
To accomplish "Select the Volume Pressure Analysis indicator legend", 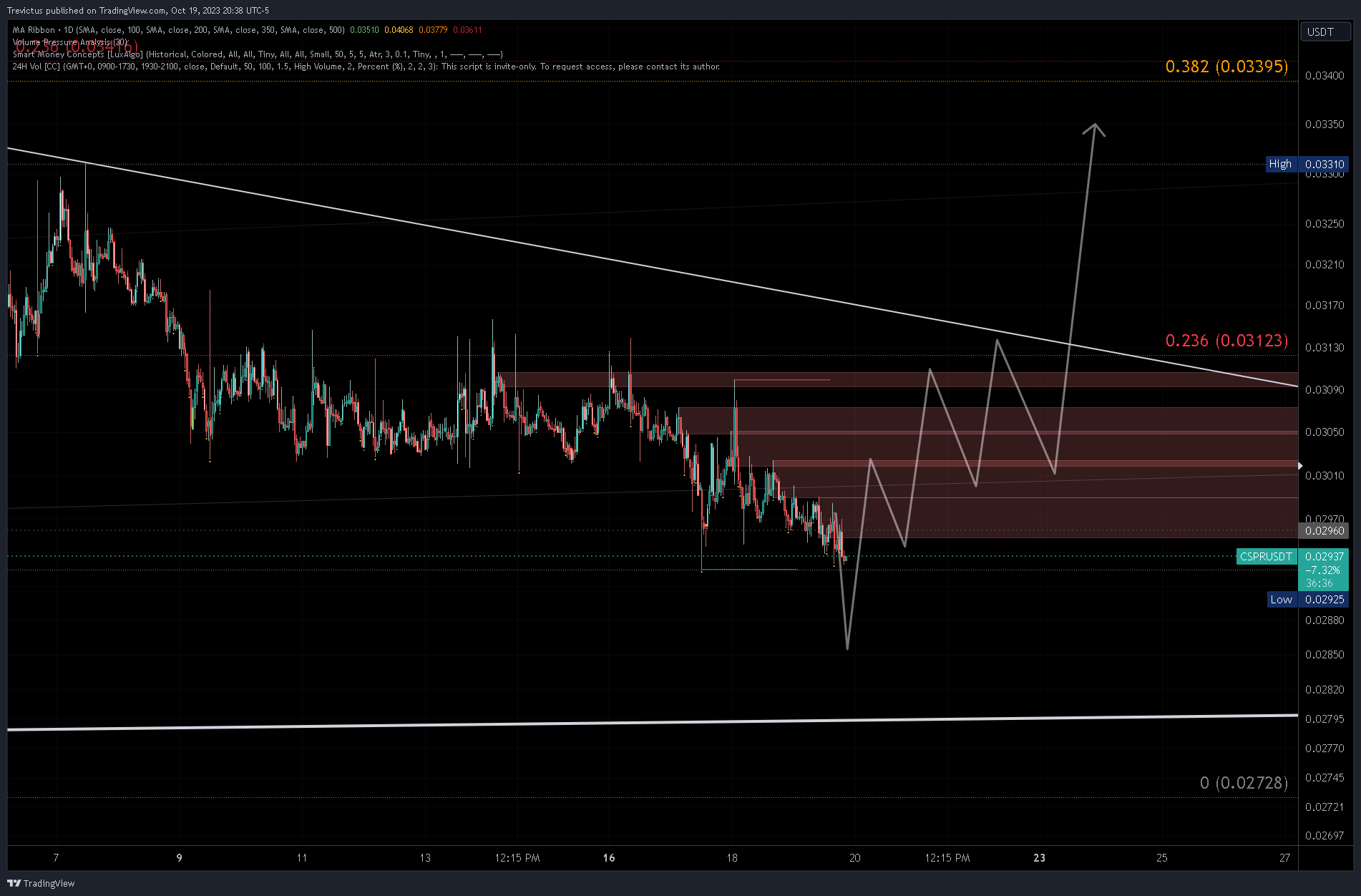I will click(70, 42).
